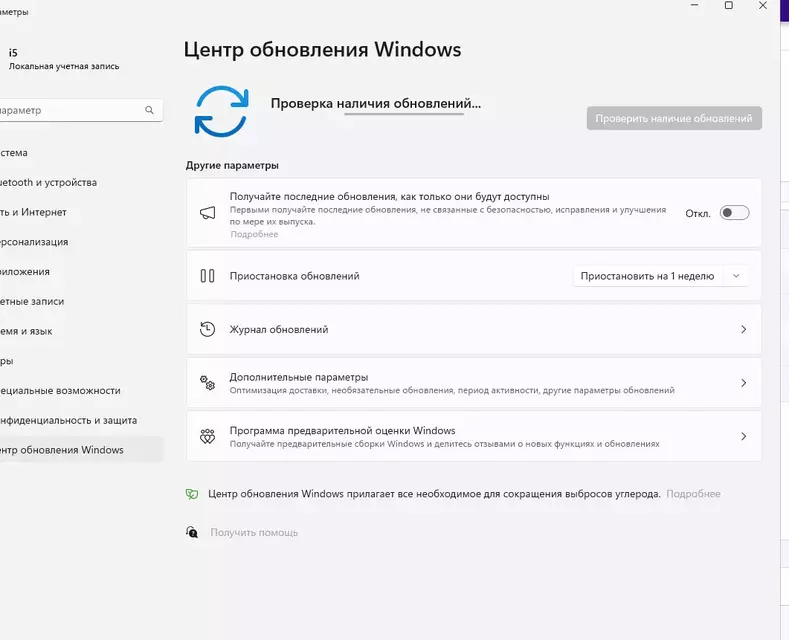Select the Система sidebar item
Viewport: 789px width, 640px height.
tap(81, 152)
